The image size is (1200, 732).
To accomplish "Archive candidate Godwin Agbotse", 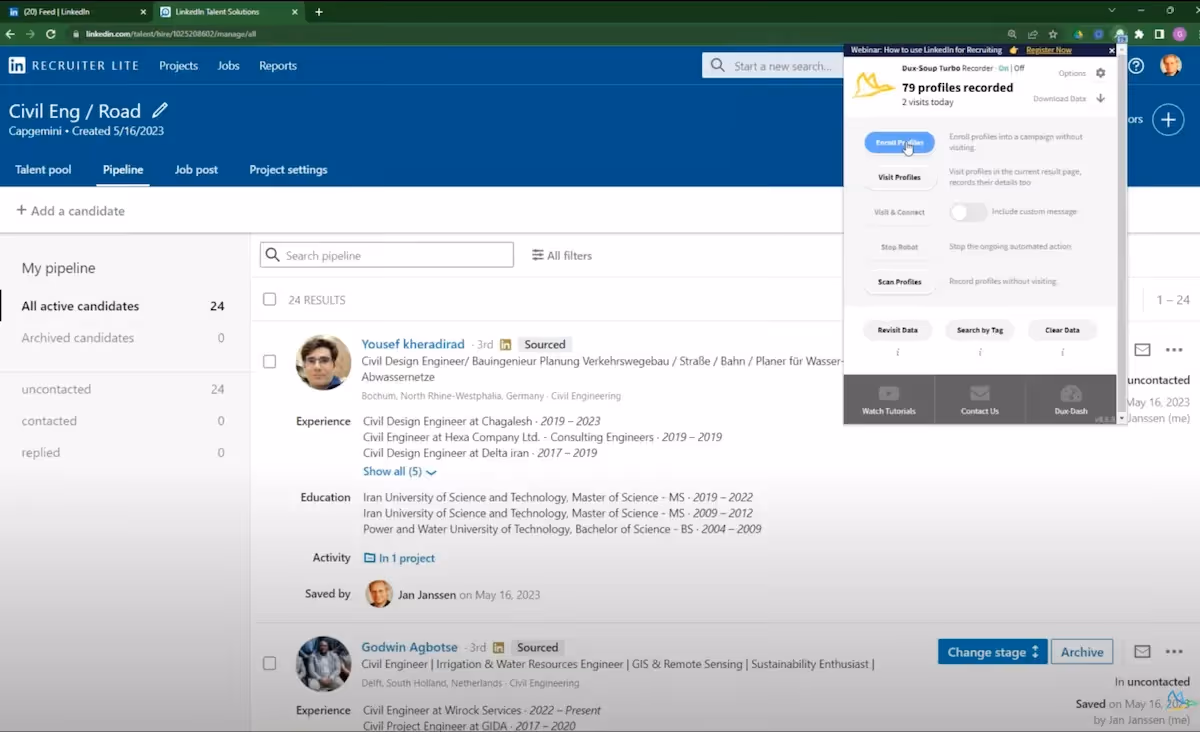I will [1082, 652].
